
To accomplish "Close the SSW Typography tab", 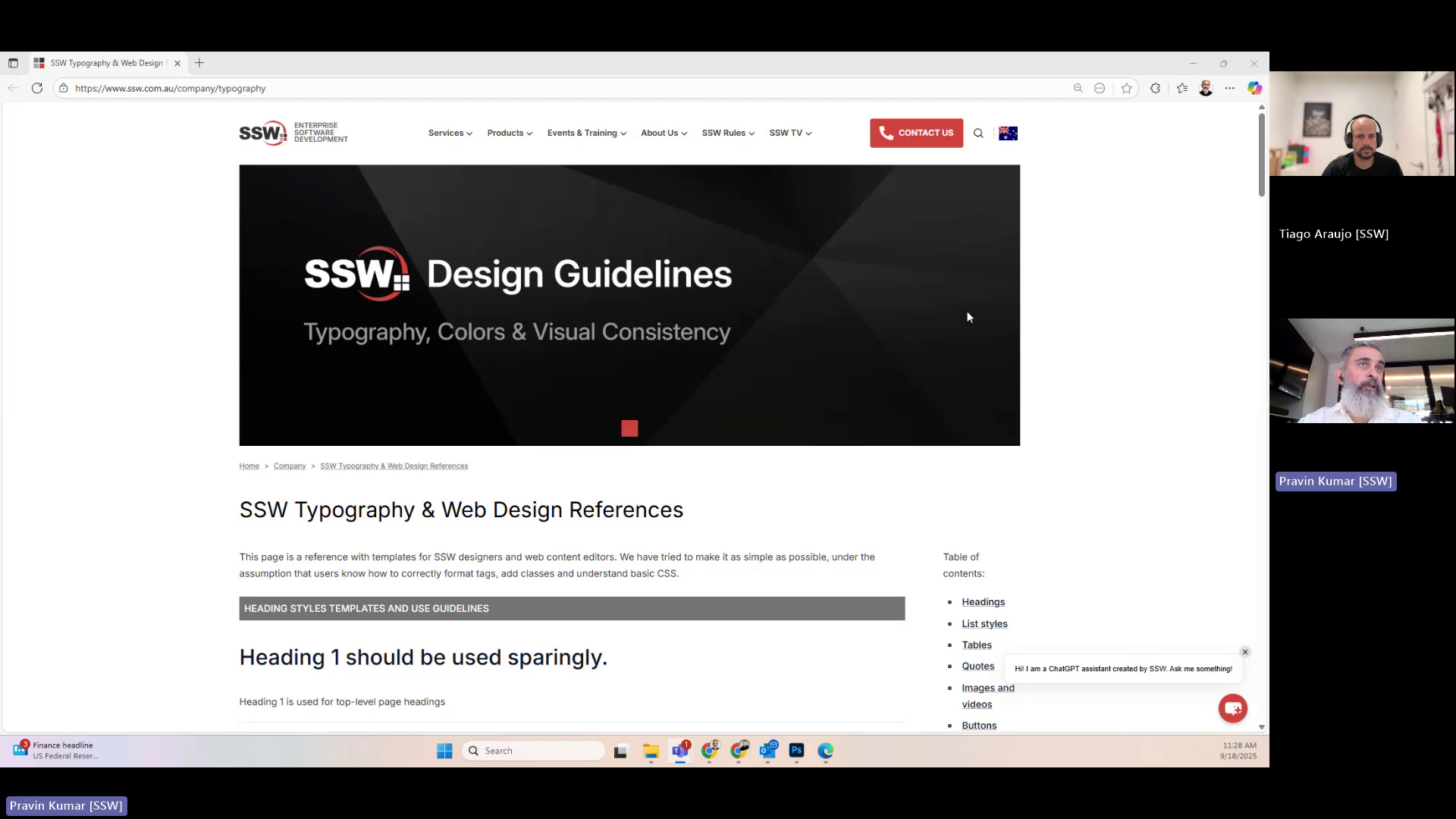I will tap(177, 64).
